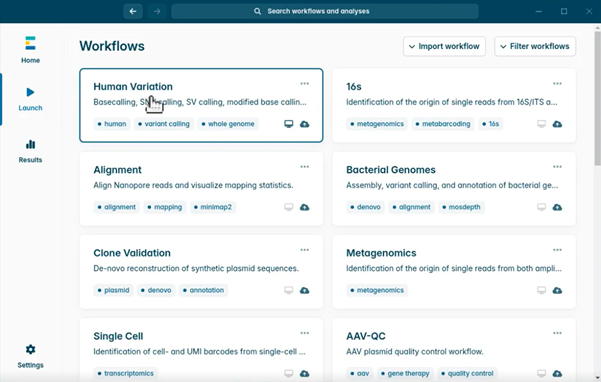601x382 pixels.
Task: Click the Search workflows and analyses field
Action: tap(325, 11)
